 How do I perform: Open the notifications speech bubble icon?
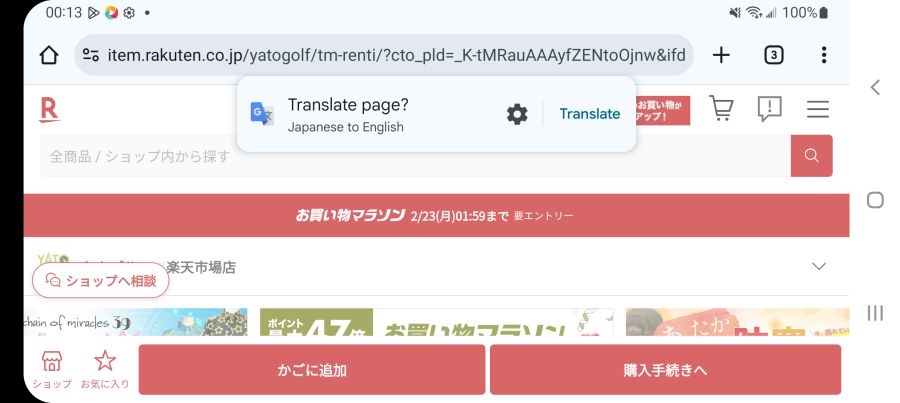[x=769, y=108]
